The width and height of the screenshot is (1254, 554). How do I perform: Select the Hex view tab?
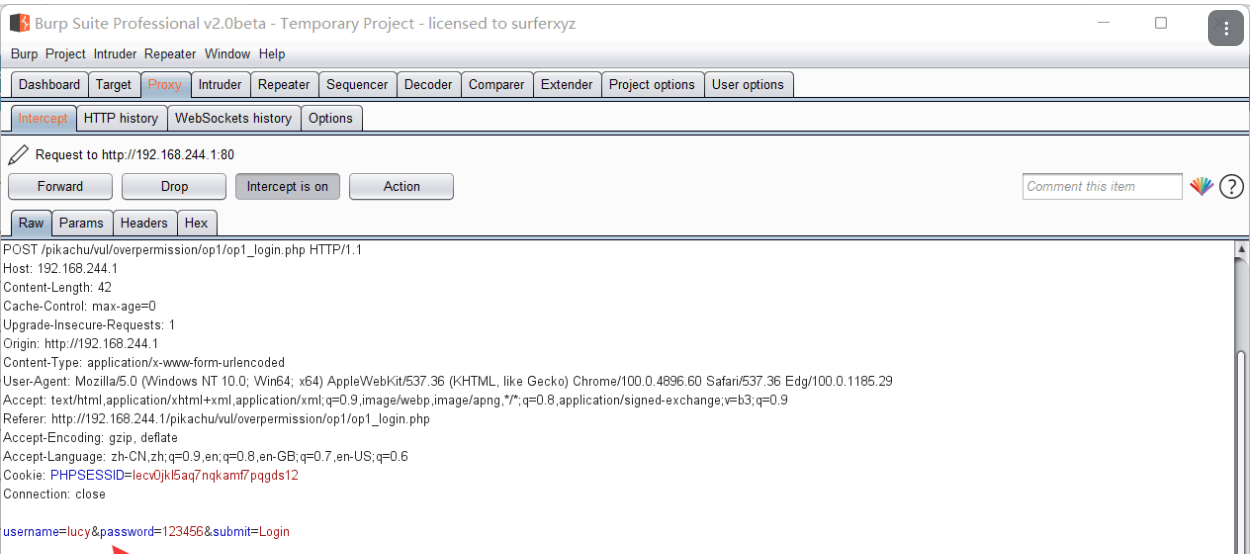coord(196,223)
